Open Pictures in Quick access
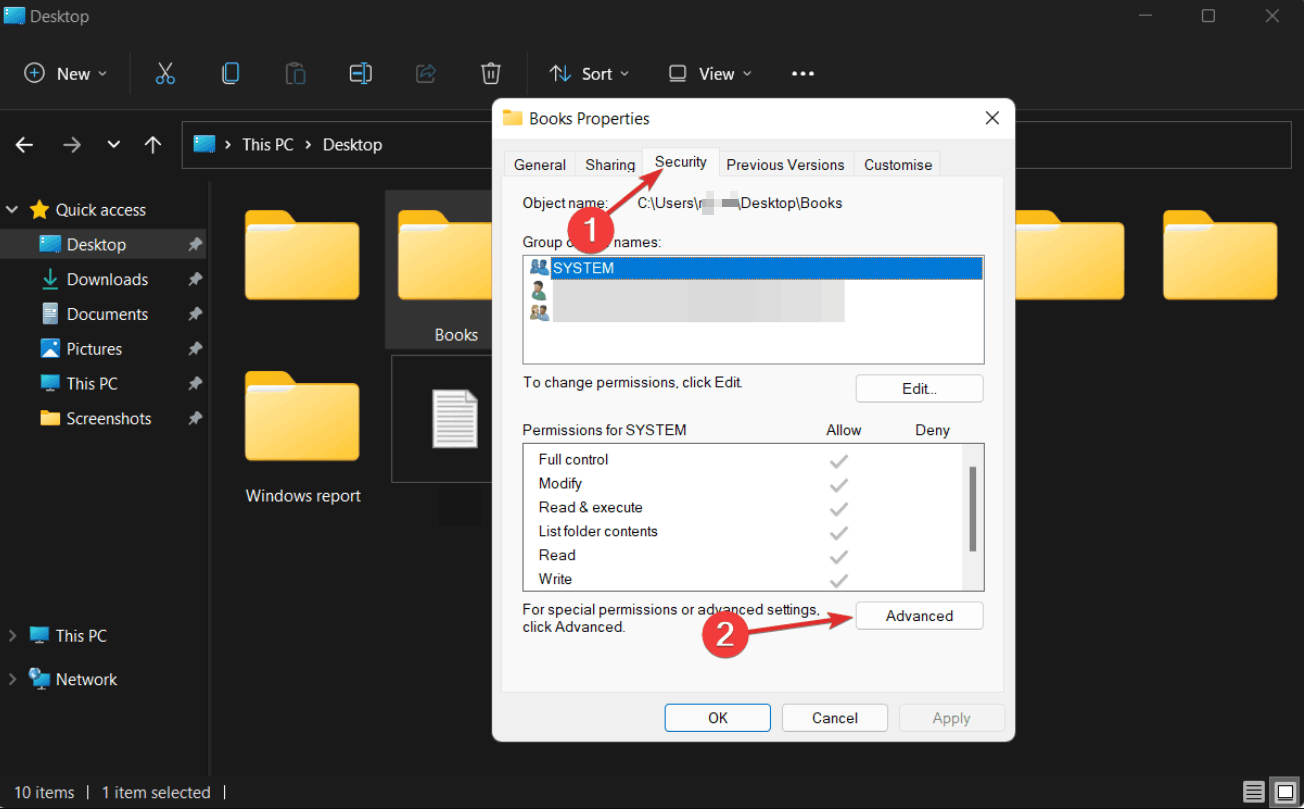The height and width of the screenshot is (809, 1304). (94, 349)
